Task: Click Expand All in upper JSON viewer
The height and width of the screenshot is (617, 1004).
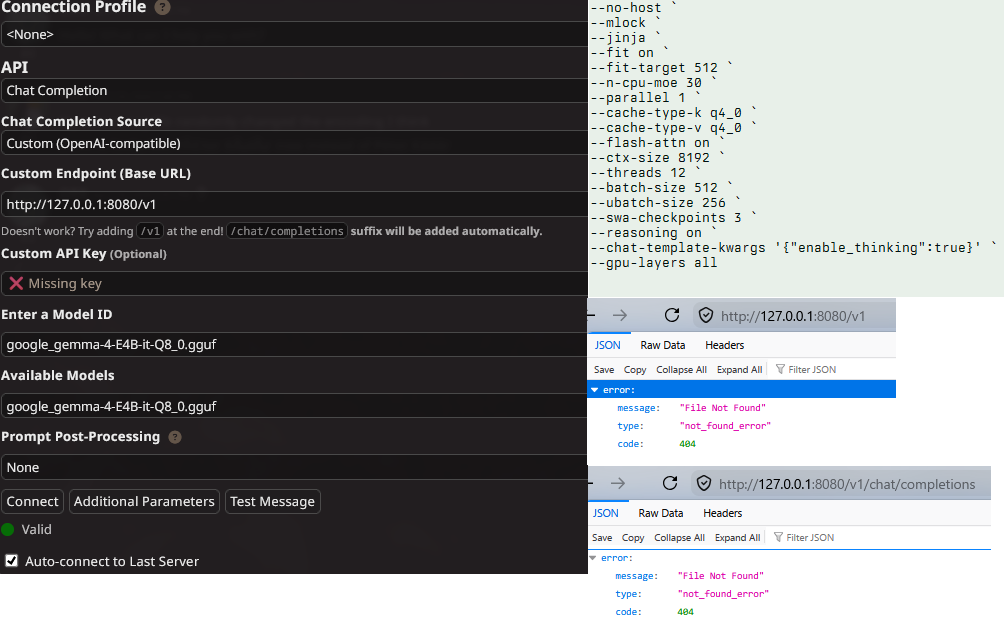Action: click(x=740, y=369)
